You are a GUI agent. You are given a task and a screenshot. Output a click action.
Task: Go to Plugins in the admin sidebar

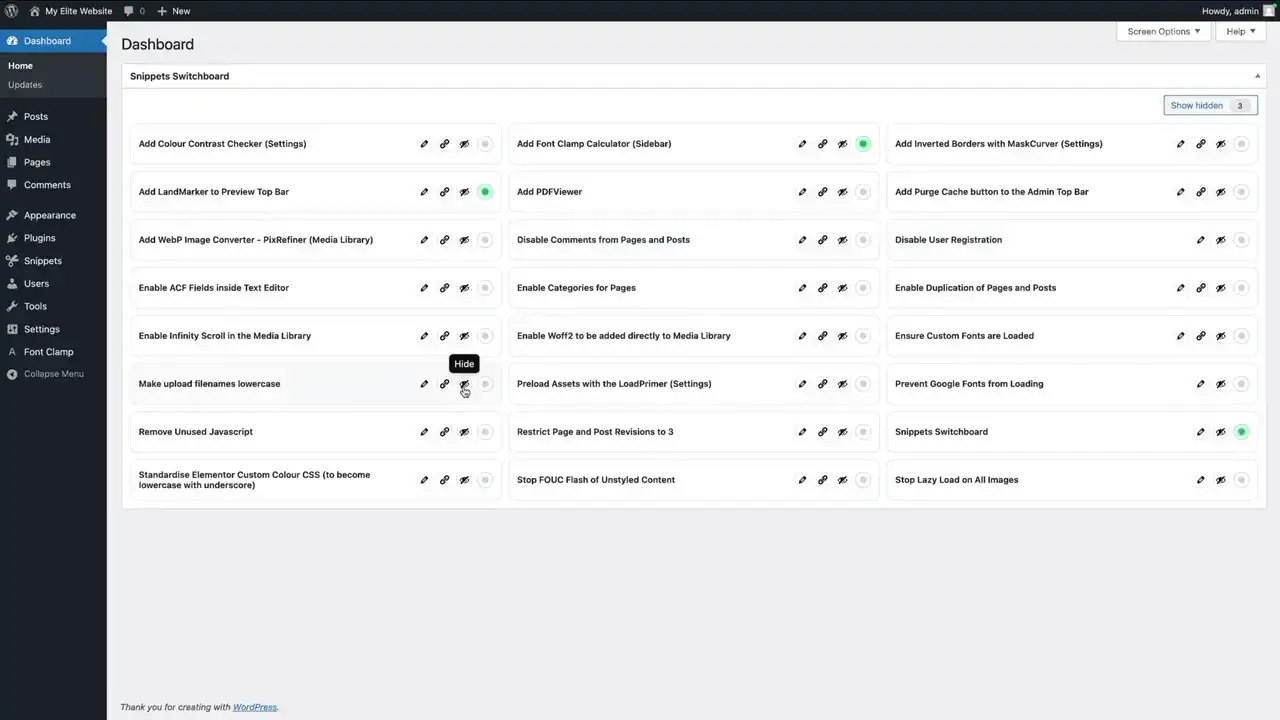40,238
